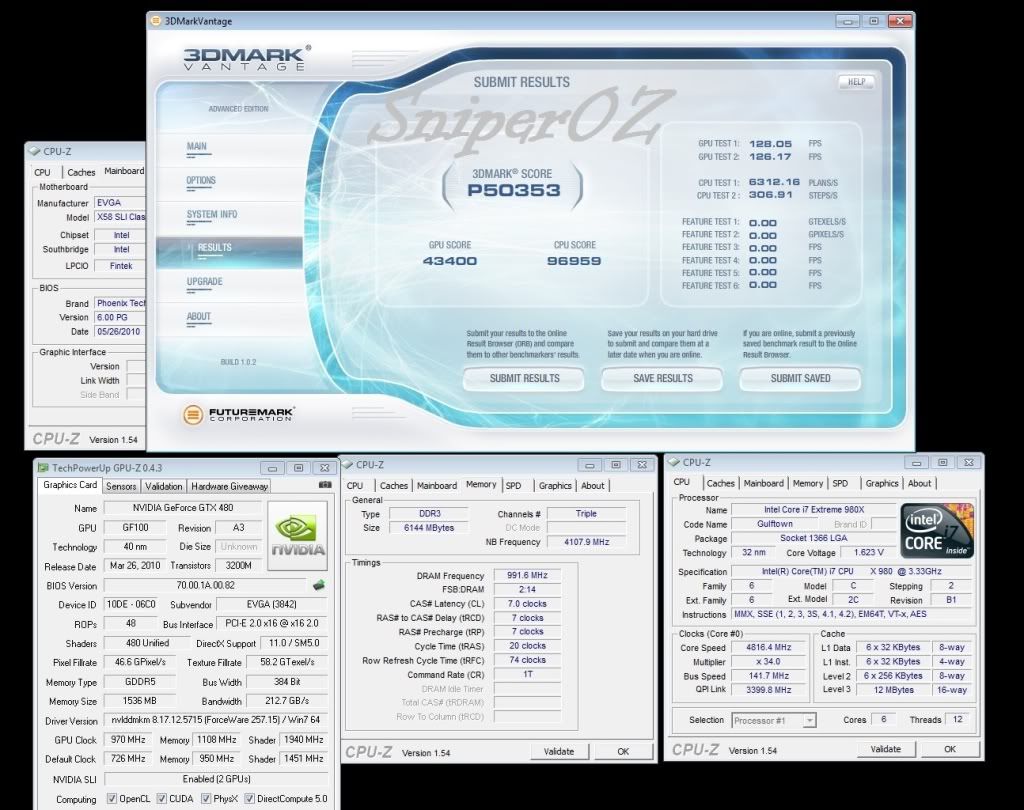Viewport: 1024px width, 810px height.
Task: Toggle the DirectCompute 5.0 checkbox
Action: [x=253, y=799]
